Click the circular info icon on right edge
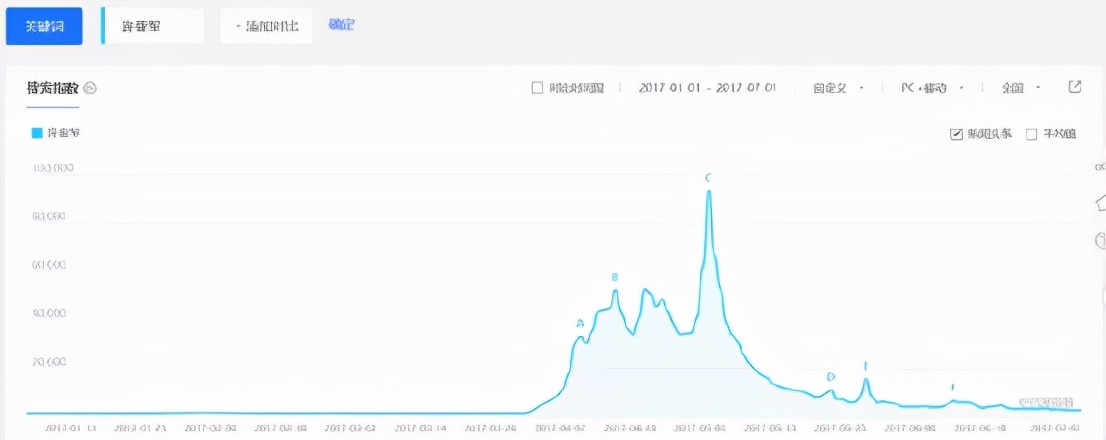 click(x=1100, y=240)
